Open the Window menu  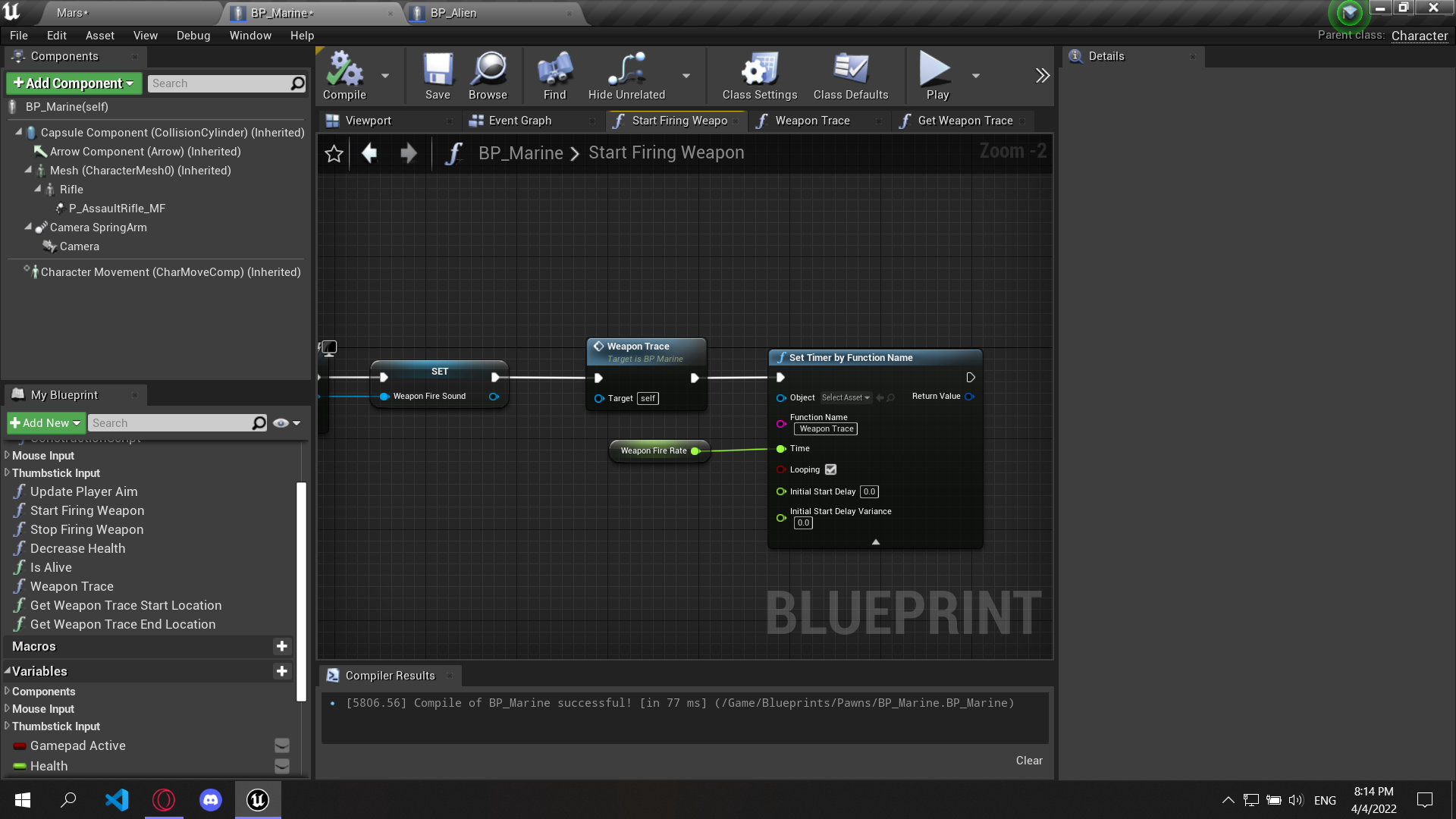click(x=250, y=36)
